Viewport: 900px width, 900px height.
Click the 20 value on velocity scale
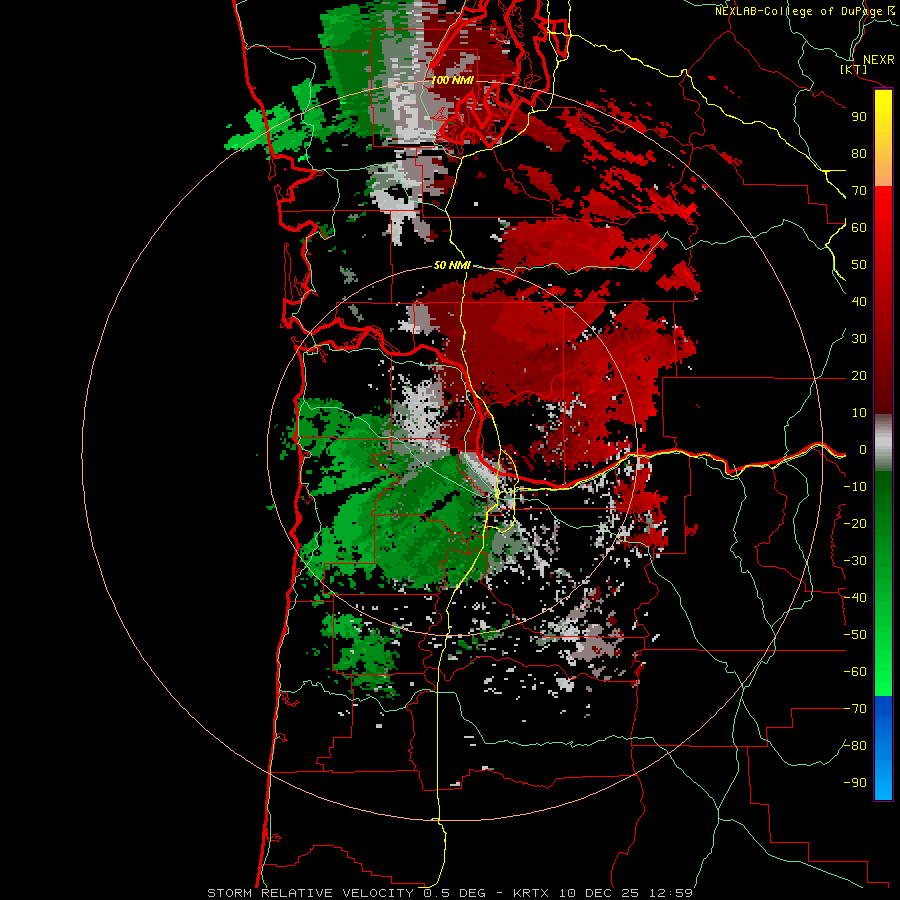click(x=859, y=376)
